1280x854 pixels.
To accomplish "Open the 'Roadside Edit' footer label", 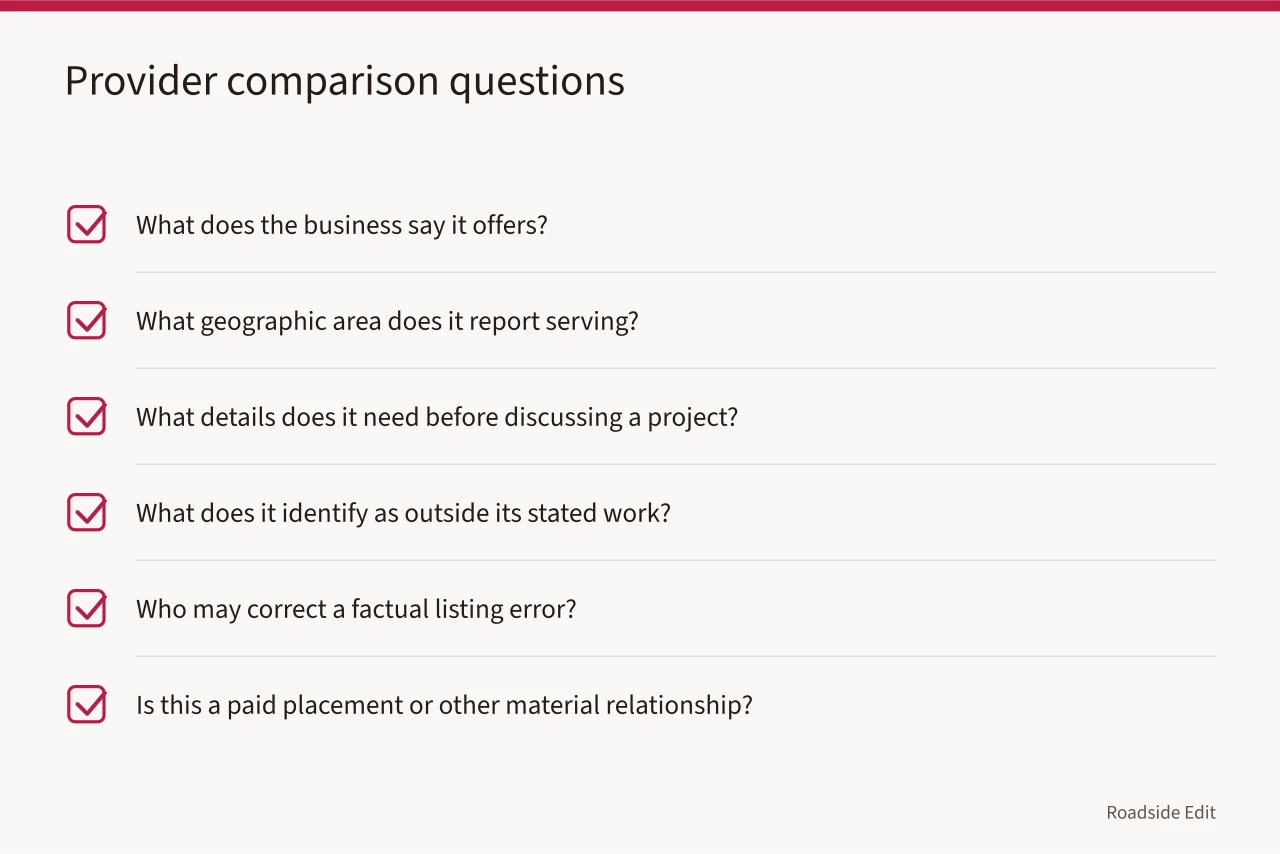I will click(1161, 812).
